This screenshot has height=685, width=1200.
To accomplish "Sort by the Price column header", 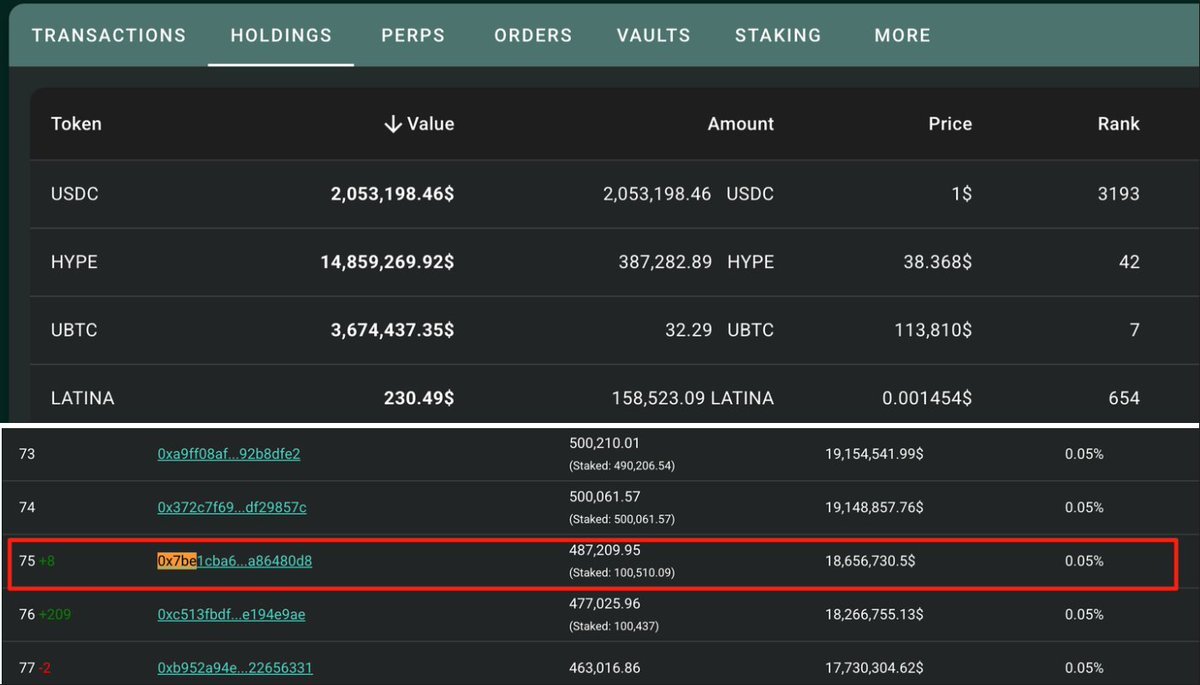I will (950, 124).
